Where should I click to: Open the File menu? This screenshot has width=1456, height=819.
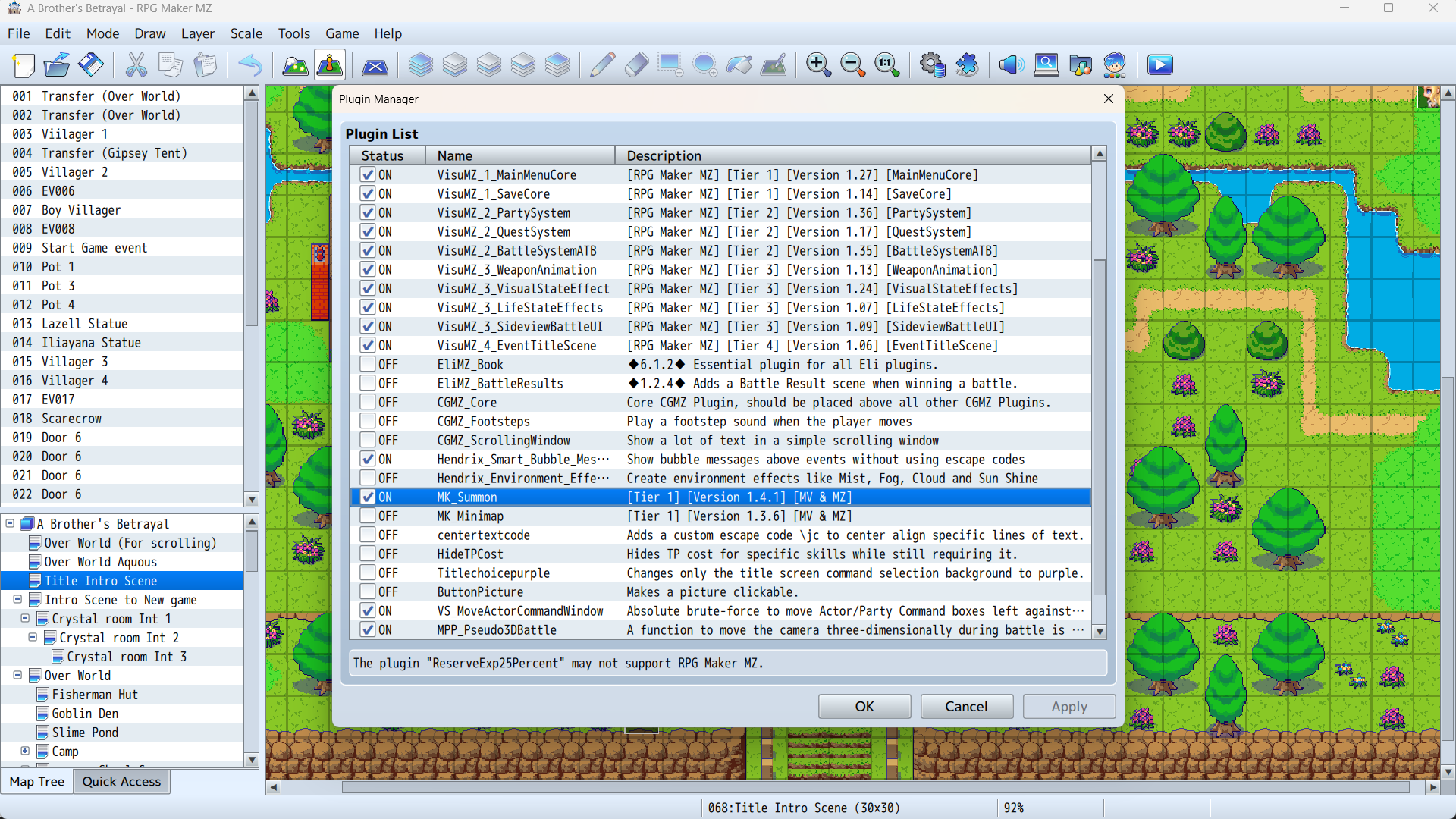(x=18, y=33)
